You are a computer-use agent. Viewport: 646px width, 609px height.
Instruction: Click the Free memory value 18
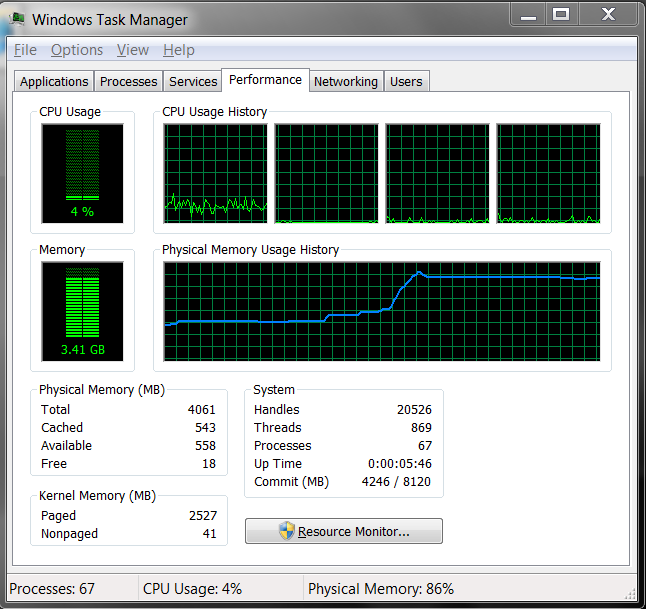pyautogui.click(x=209, y=464)
